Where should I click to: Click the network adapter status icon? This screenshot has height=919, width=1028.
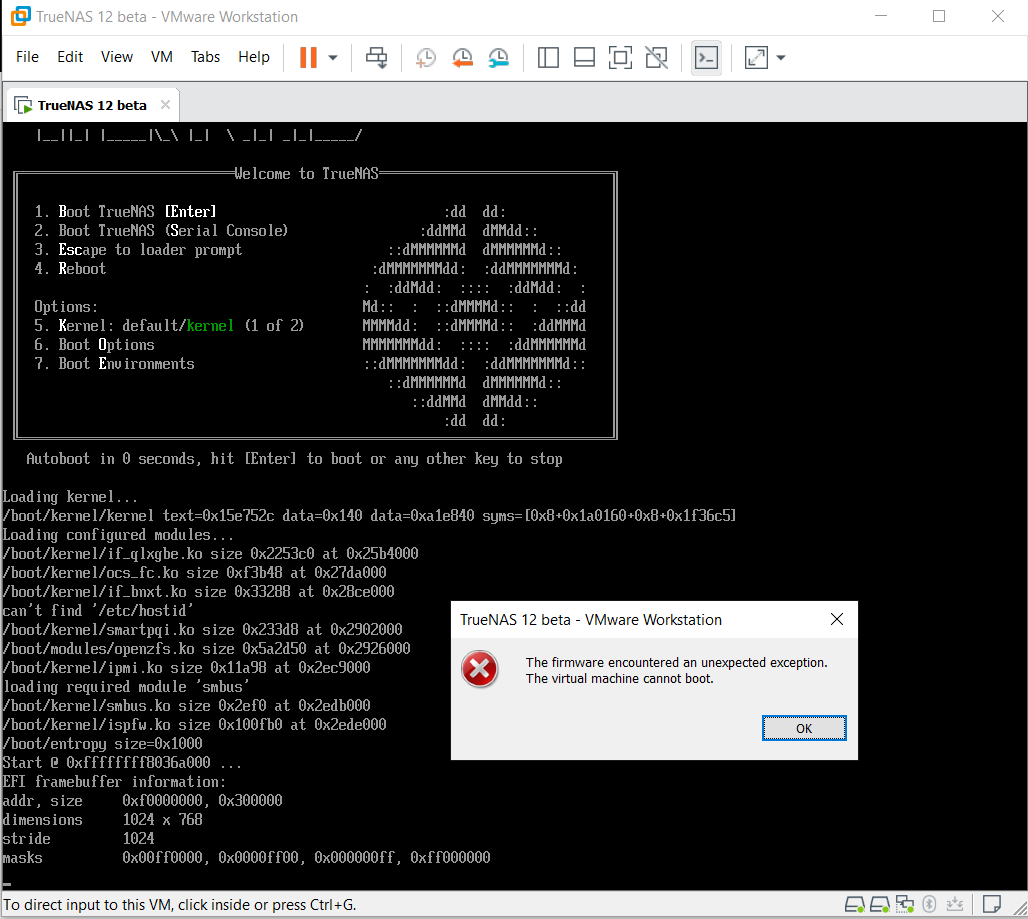(905, 905)
